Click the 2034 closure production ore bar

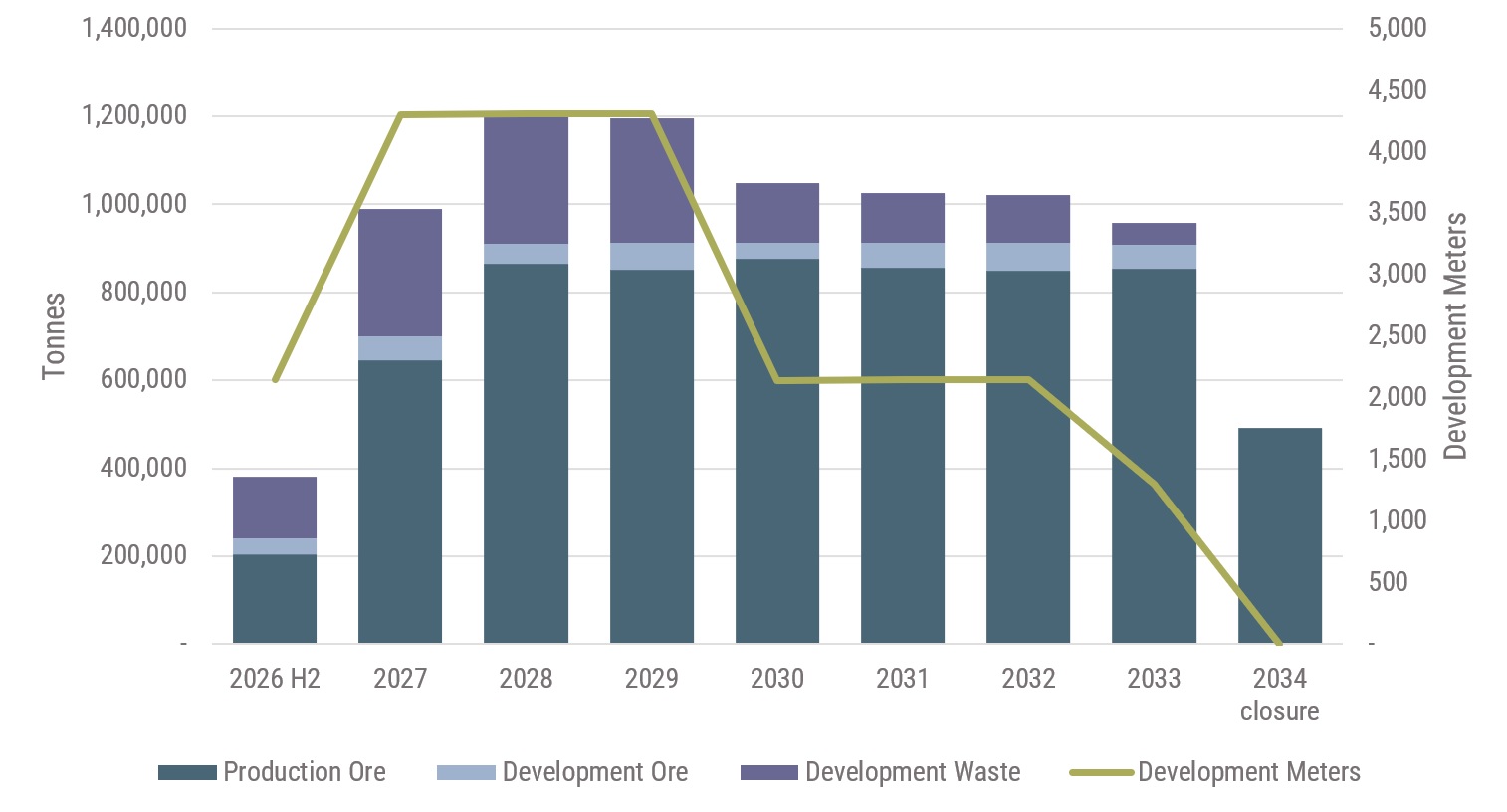click(1280, 535)
